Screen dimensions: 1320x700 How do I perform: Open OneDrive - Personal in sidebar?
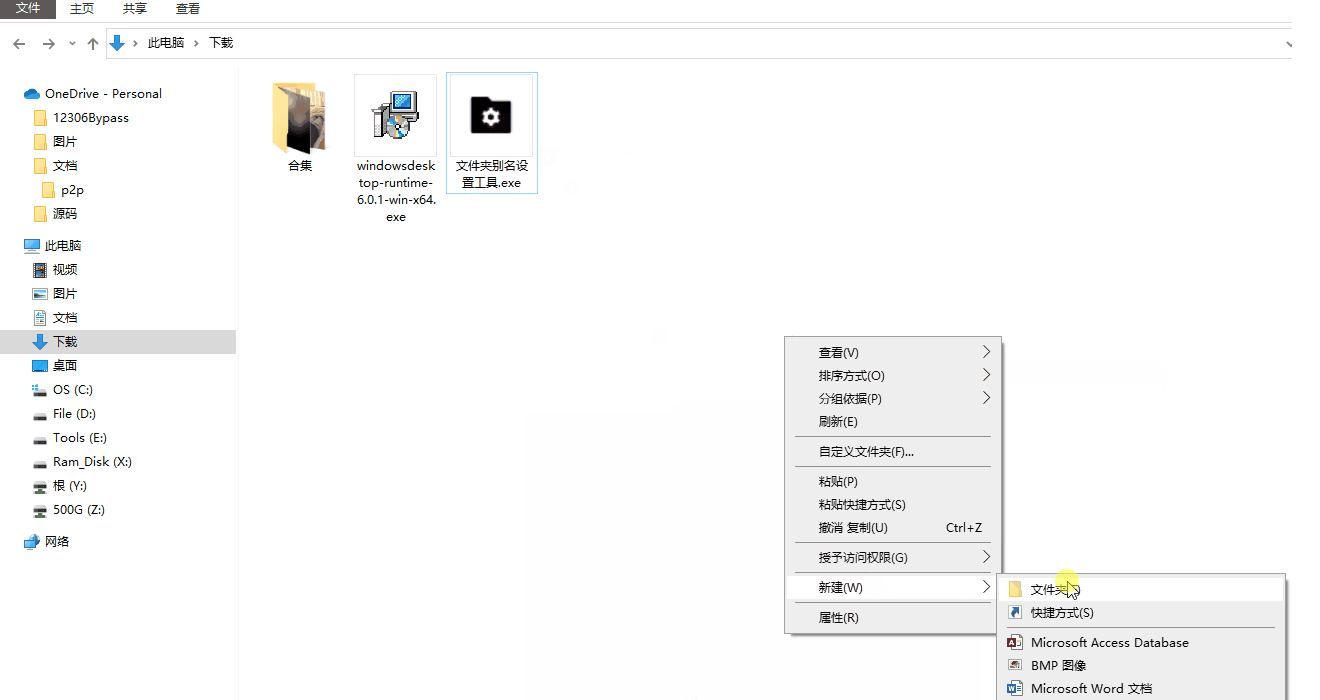pyautogui.click(x=102, y=94)
